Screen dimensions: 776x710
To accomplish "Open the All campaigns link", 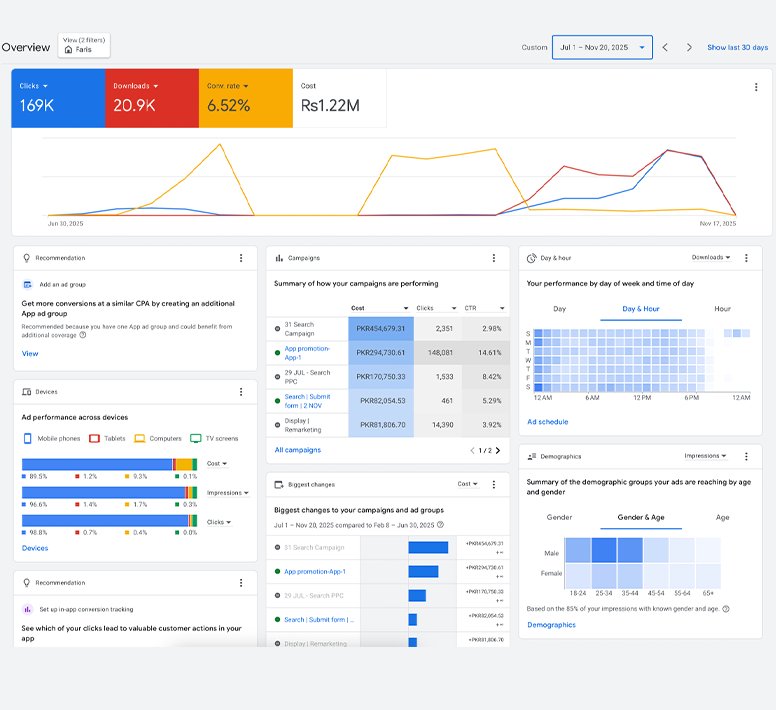I will 298,450.
